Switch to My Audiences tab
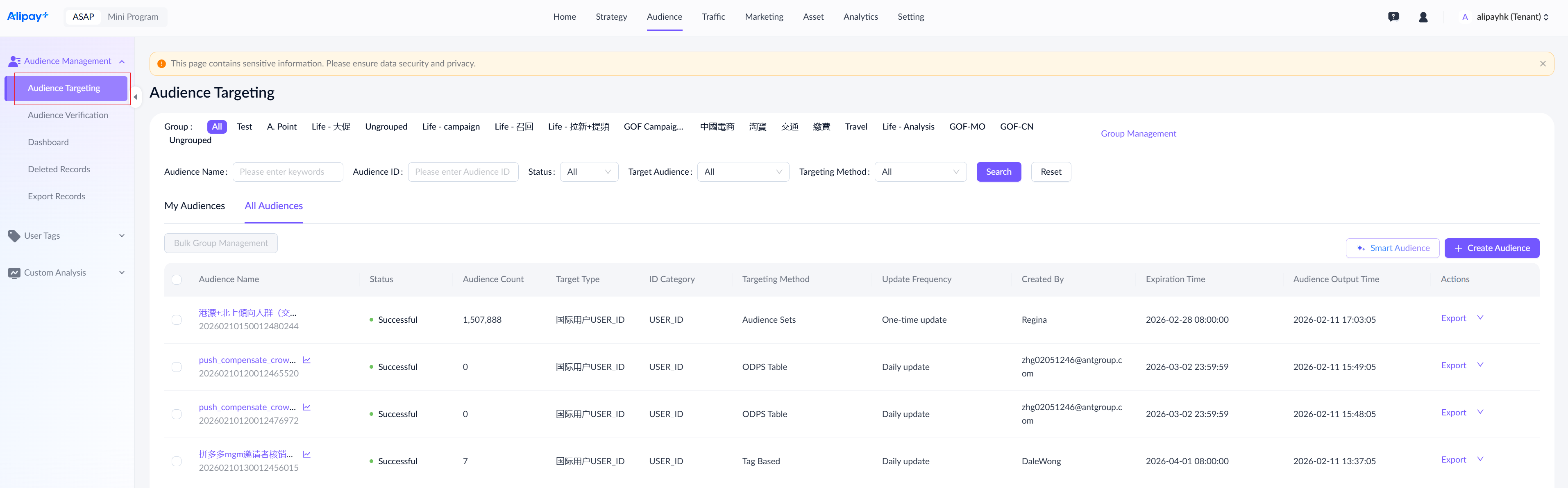1568x488 pixels. point(194,206)
